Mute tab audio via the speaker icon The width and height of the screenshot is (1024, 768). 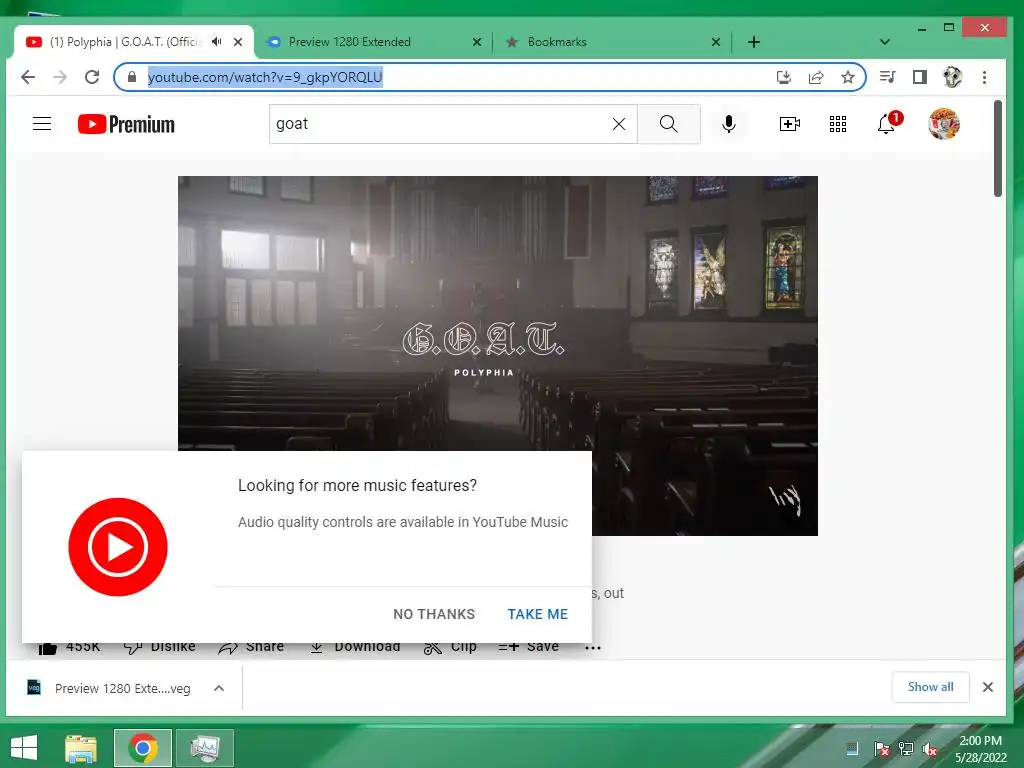[217, 42]
